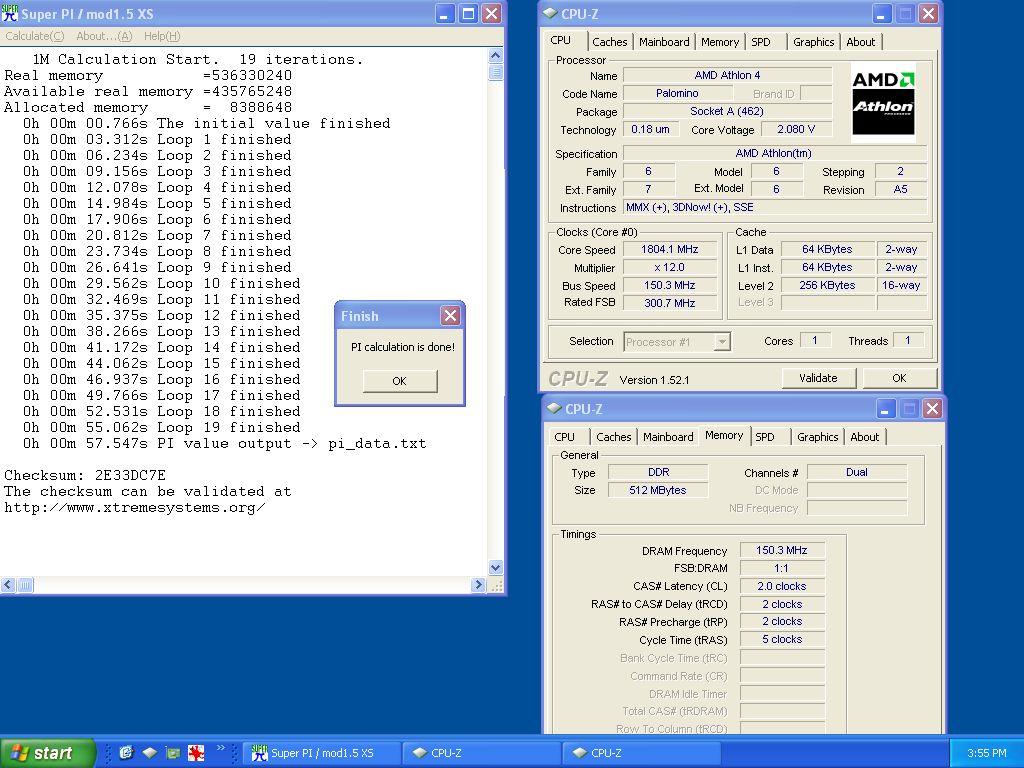Close the Finish dialog with its X
This screenshot has height=768, width=1024.
(x=450, y=315)
